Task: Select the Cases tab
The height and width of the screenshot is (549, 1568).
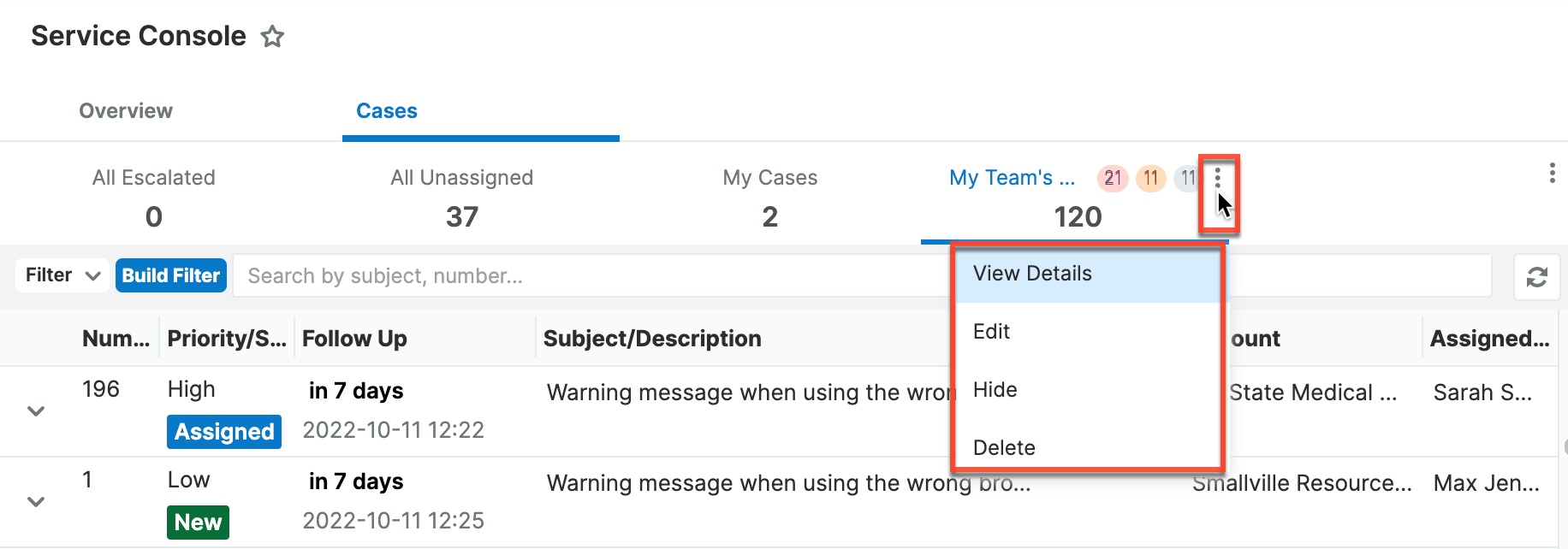Action: tap(387, 111)
